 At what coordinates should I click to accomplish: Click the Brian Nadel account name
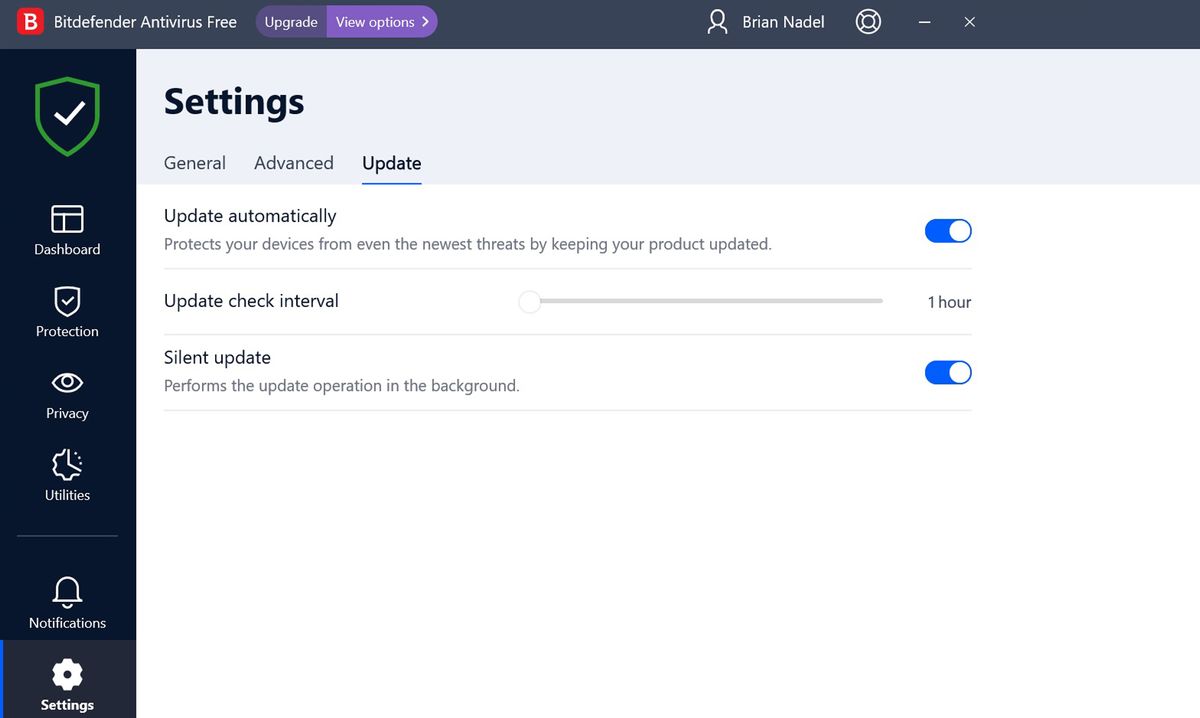click(x=783, y=22)
